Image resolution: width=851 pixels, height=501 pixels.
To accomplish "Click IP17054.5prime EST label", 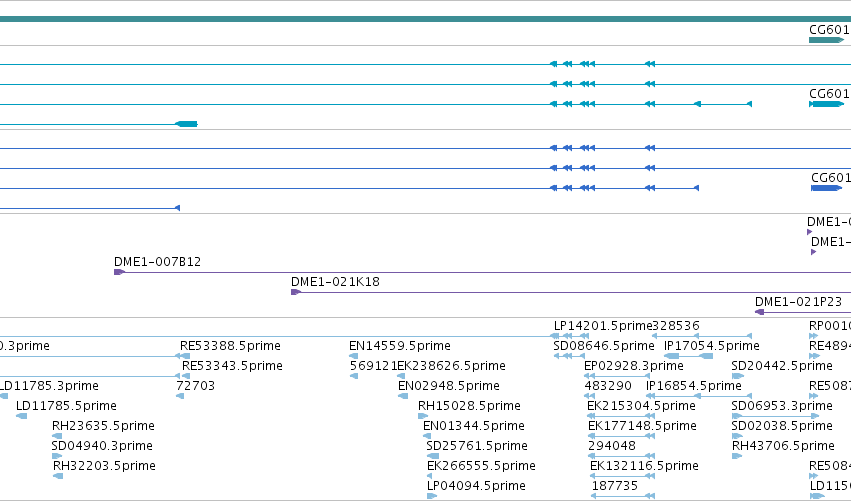I will click(712, 346).
